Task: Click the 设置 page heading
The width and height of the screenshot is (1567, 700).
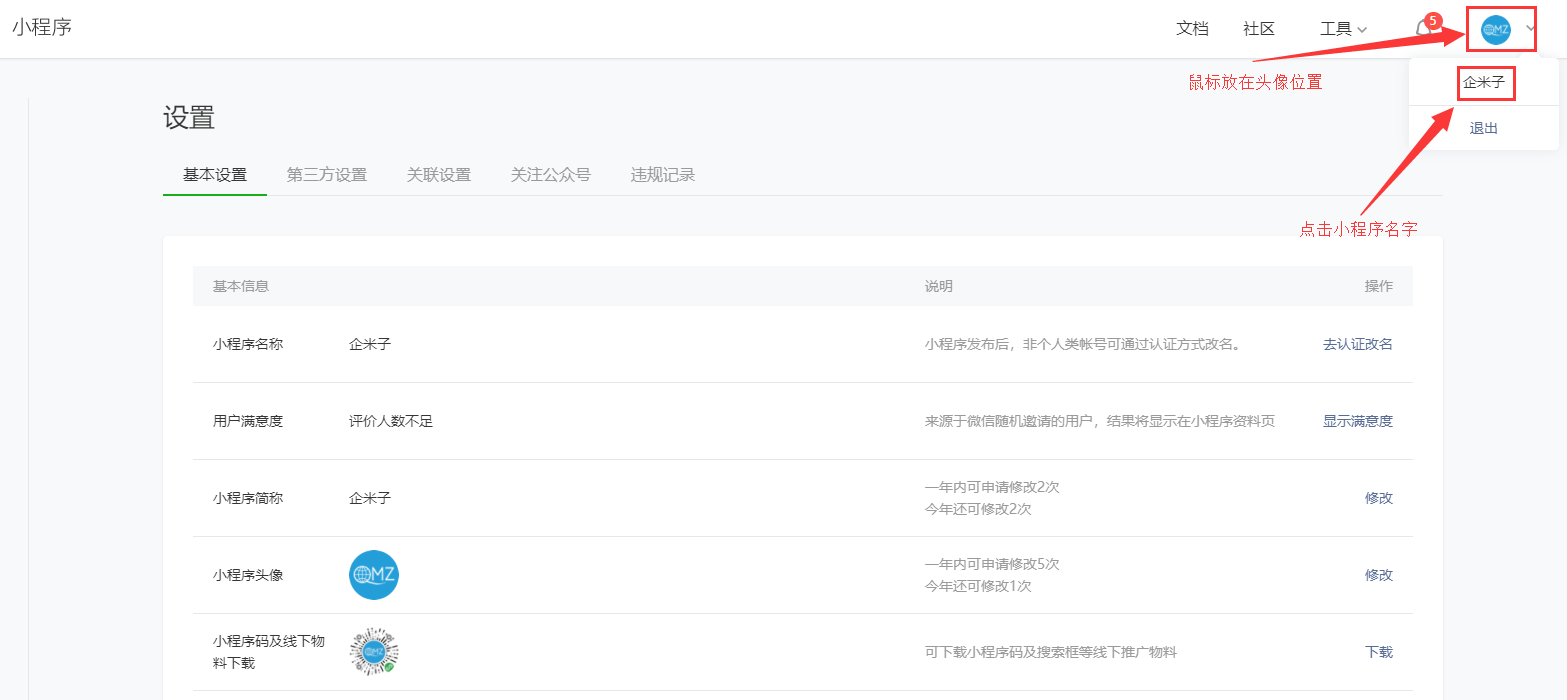Action: tap(189, 118)
